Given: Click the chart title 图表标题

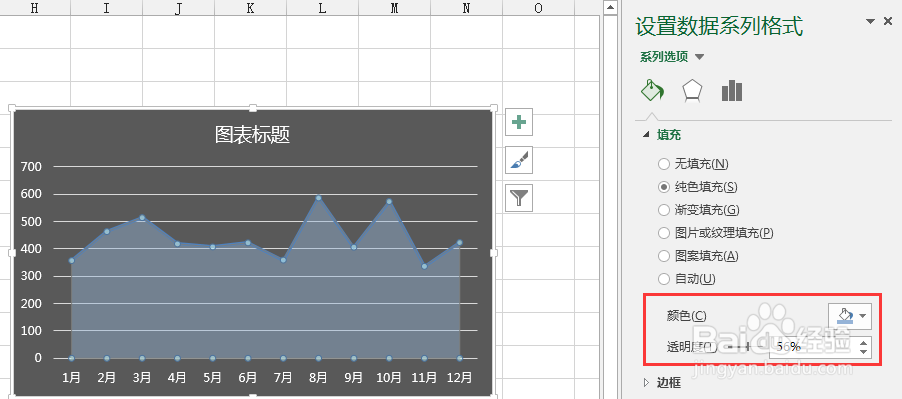Looking at the screenshot, I should 252,135.
